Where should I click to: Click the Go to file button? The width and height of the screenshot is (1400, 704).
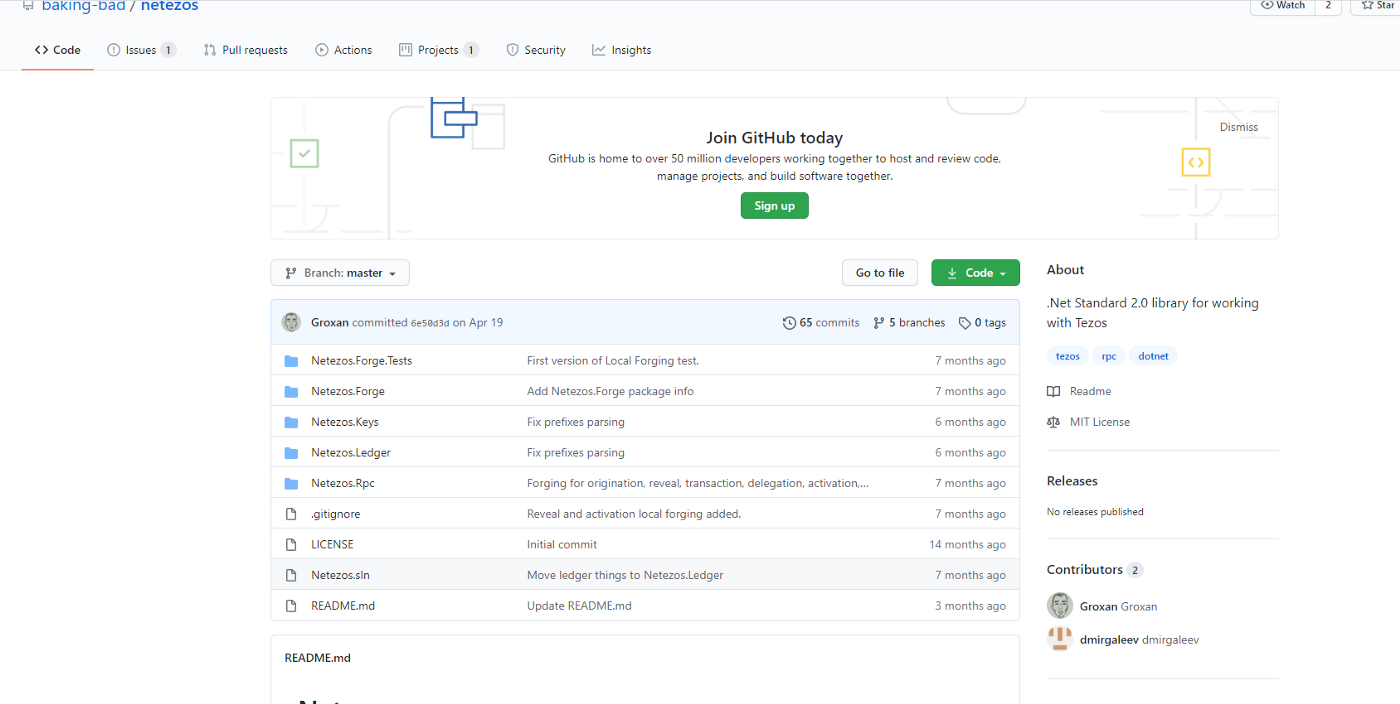tap(880, 273)
